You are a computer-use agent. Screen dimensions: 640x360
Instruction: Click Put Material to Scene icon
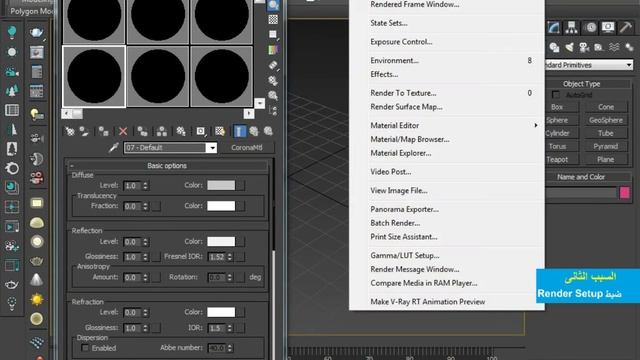point(84,131)
